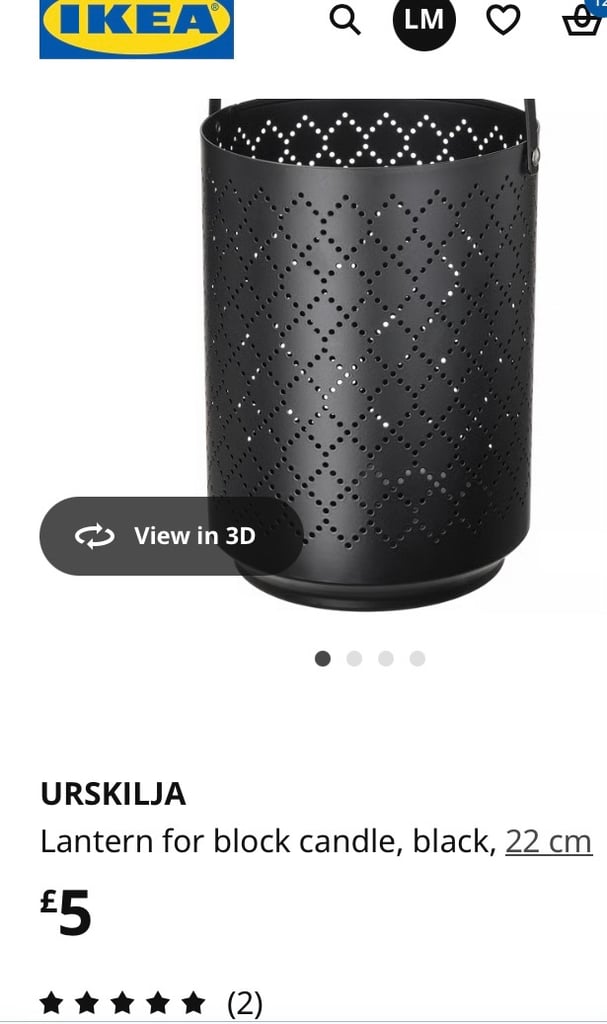Select second image carousel dot
607x1024 pixels.
(x=354, y=658)
